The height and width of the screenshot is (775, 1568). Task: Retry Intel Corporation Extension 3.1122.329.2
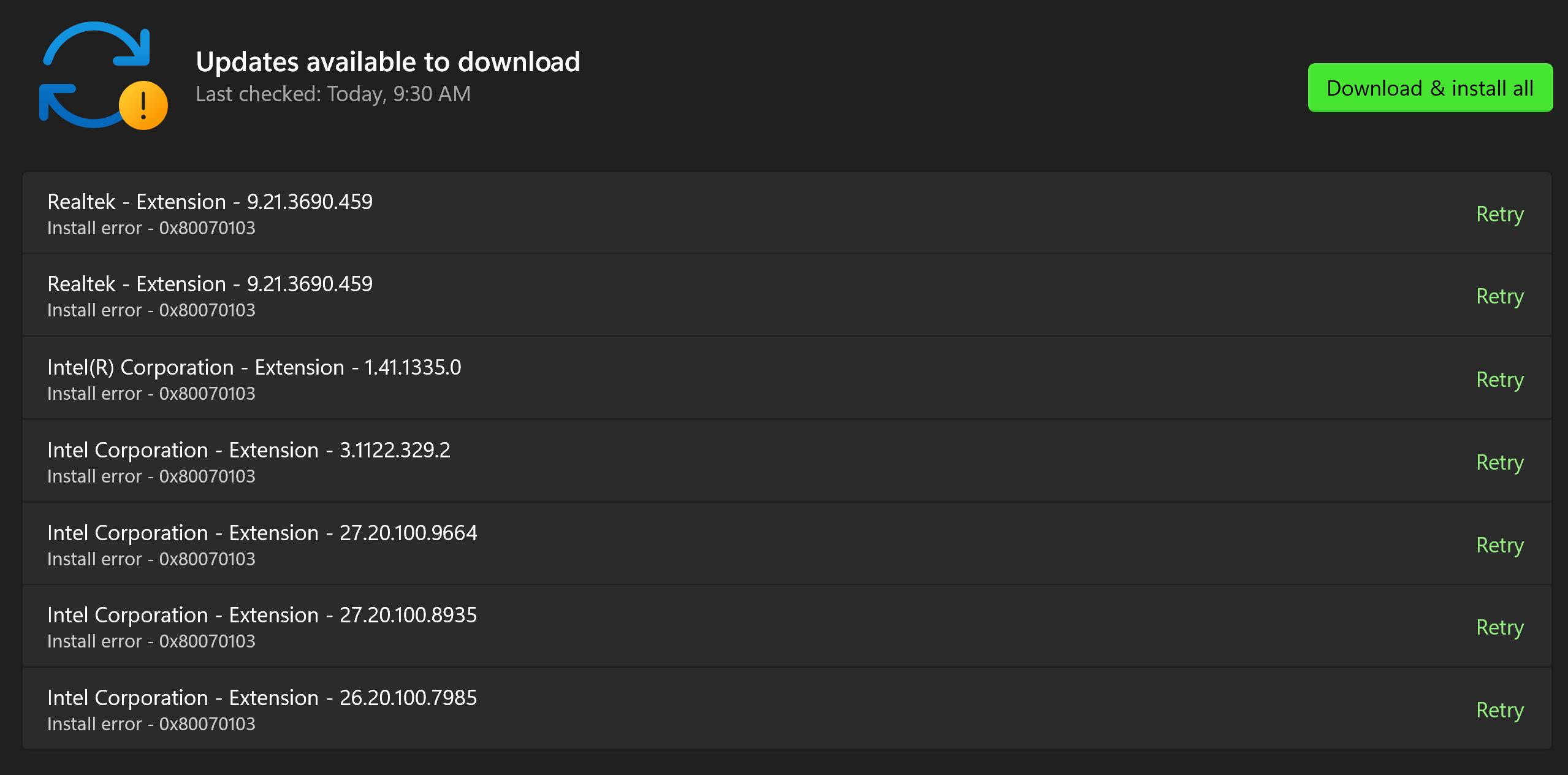1499,462
